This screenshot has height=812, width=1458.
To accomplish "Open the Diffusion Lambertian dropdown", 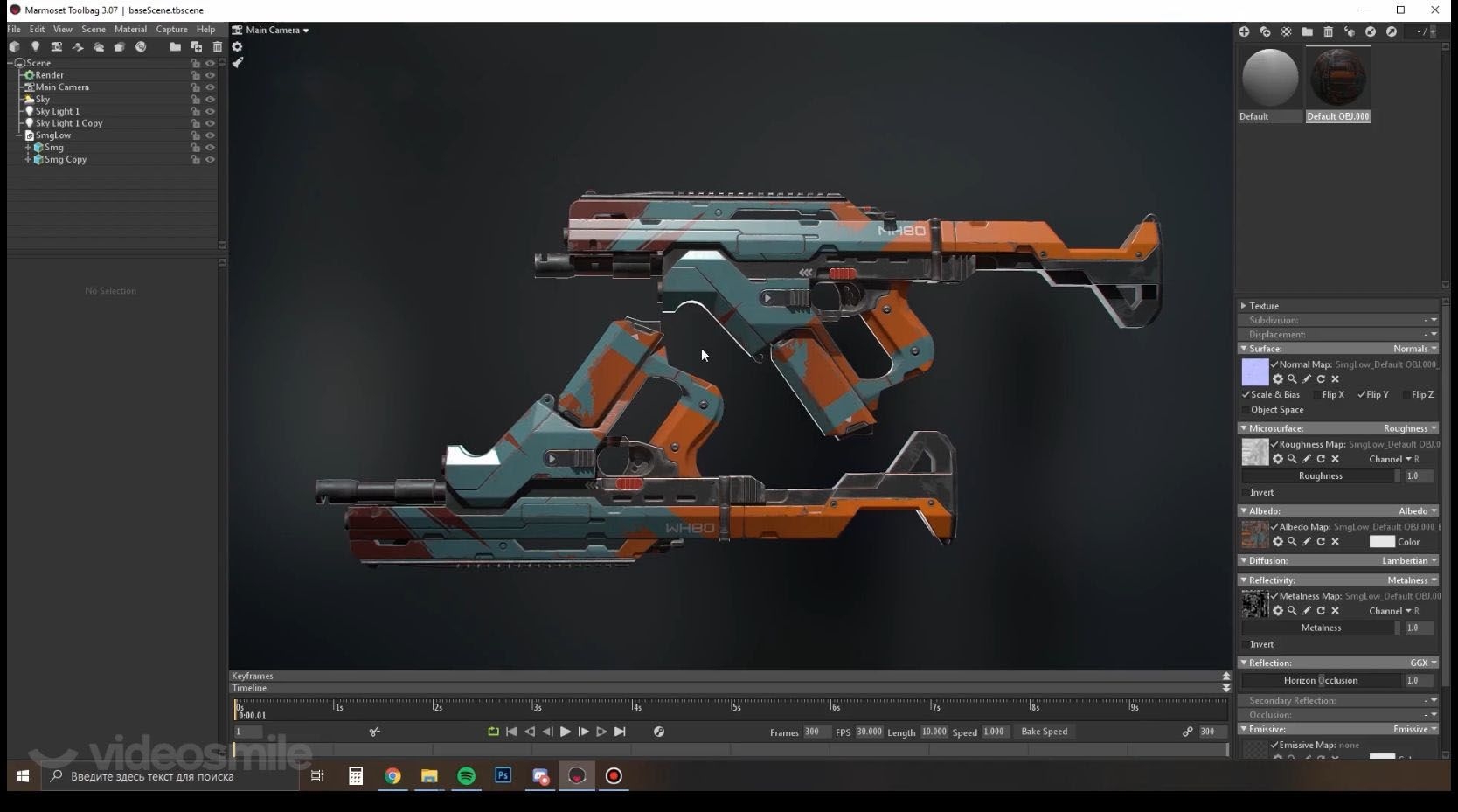I will tap(1410, 561).
